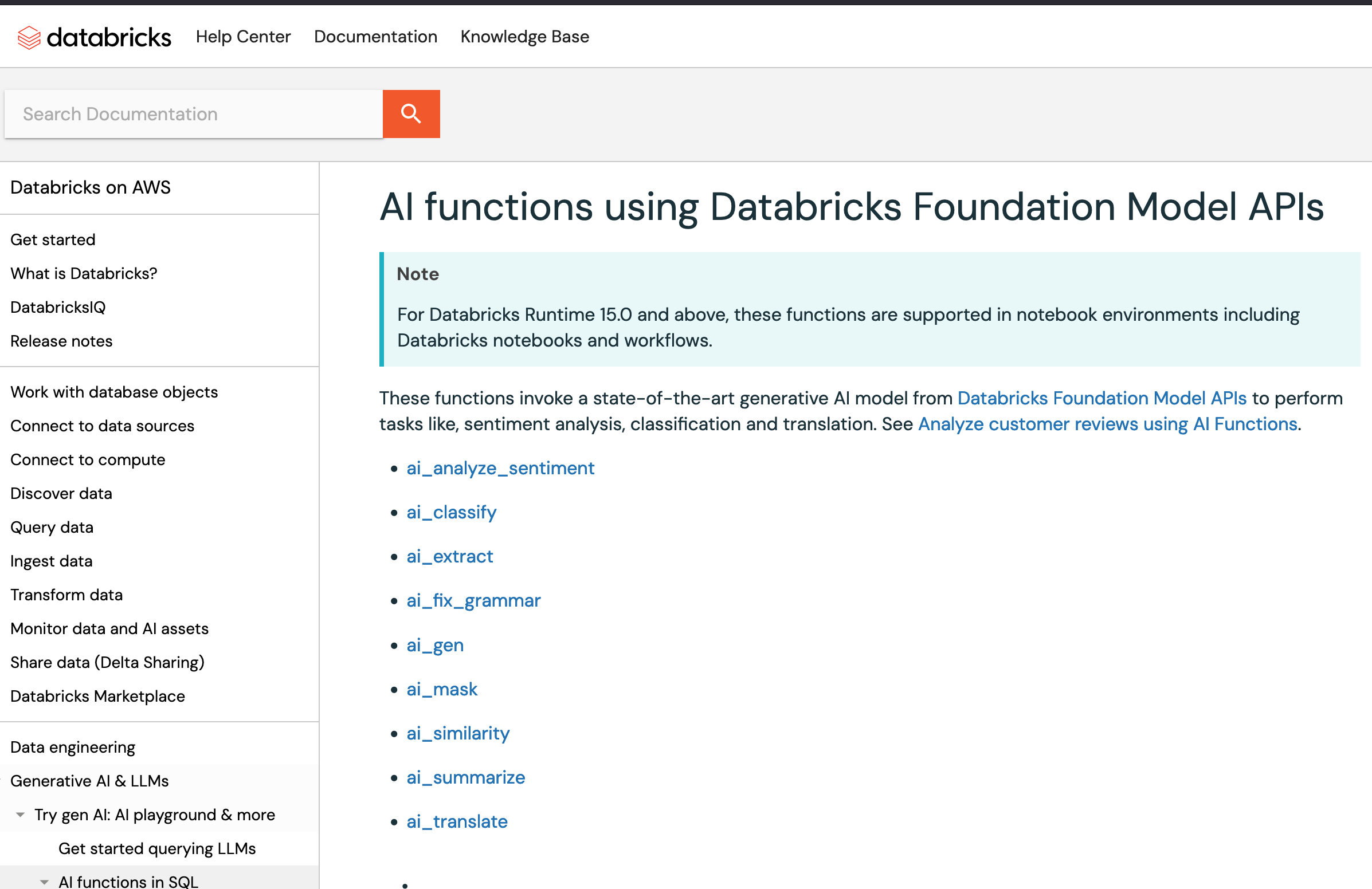Image resolution: width=1372 pixels, height=889 pixels.
Task: Open the Help Center menu item
Action: click(x=243, y=37)
